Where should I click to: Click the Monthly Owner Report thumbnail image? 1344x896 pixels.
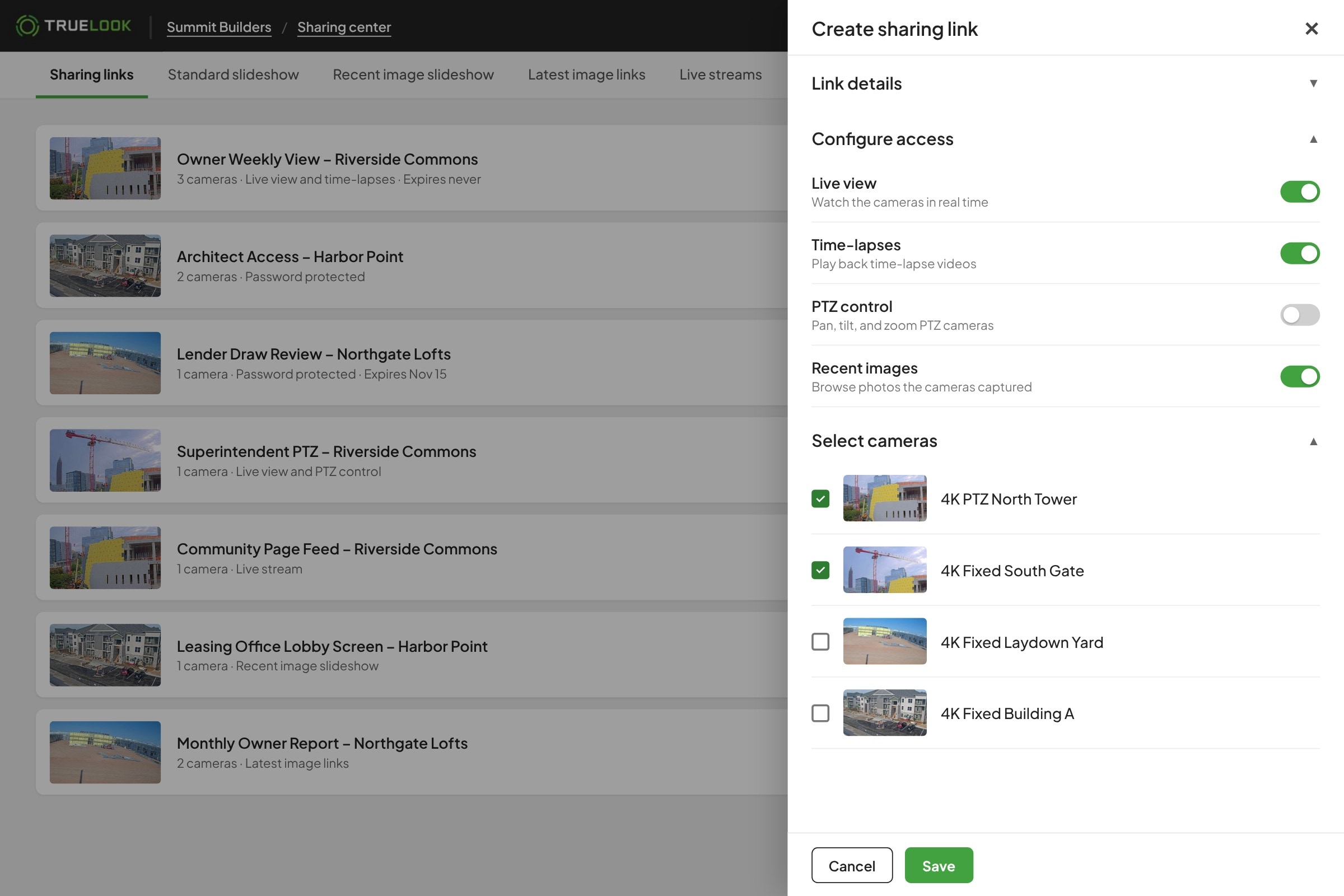tap(105, 753)
